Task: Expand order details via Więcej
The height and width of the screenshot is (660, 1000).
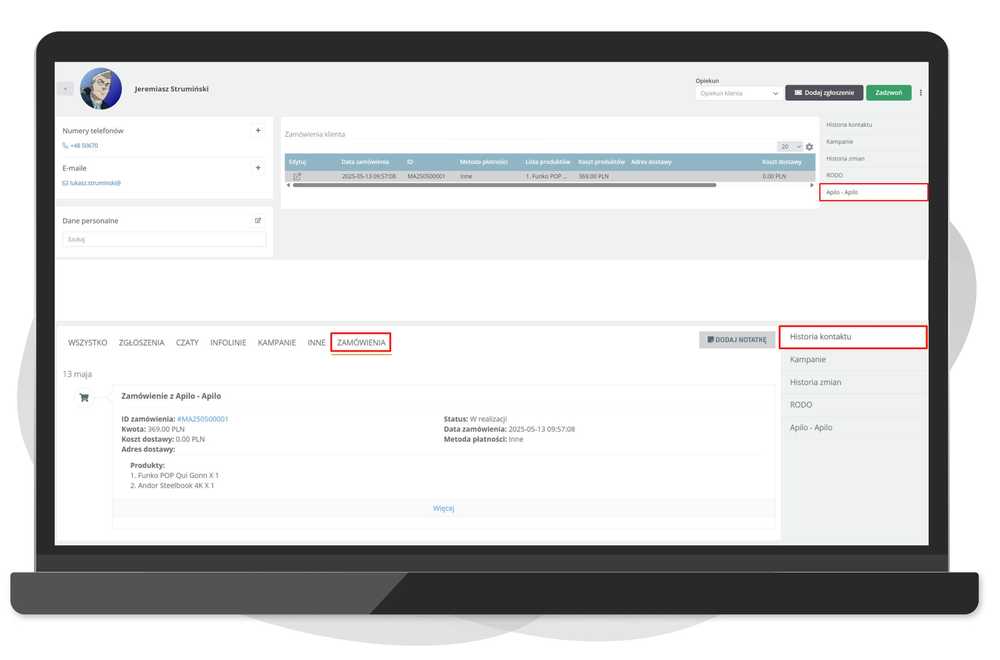Action: pyautogui.click(x=444, y=508)
